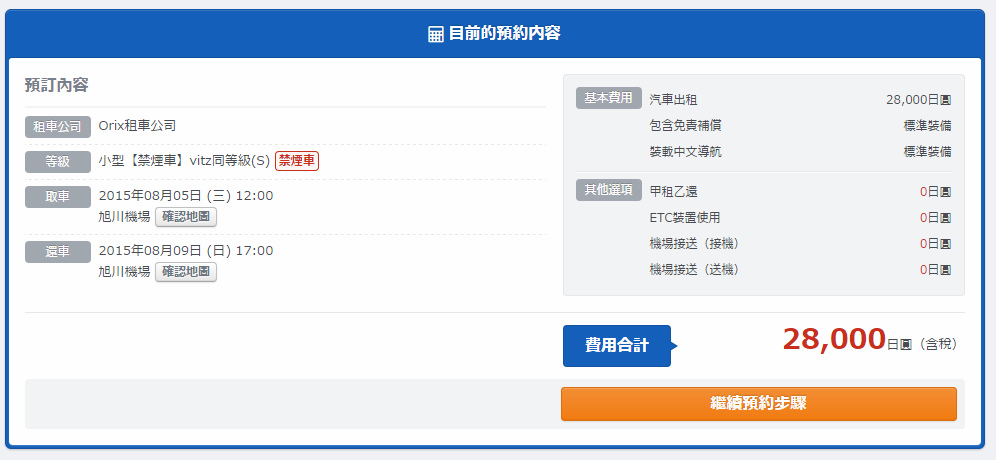Click the ETC裝置使用 option row

(x=800, y=218)
